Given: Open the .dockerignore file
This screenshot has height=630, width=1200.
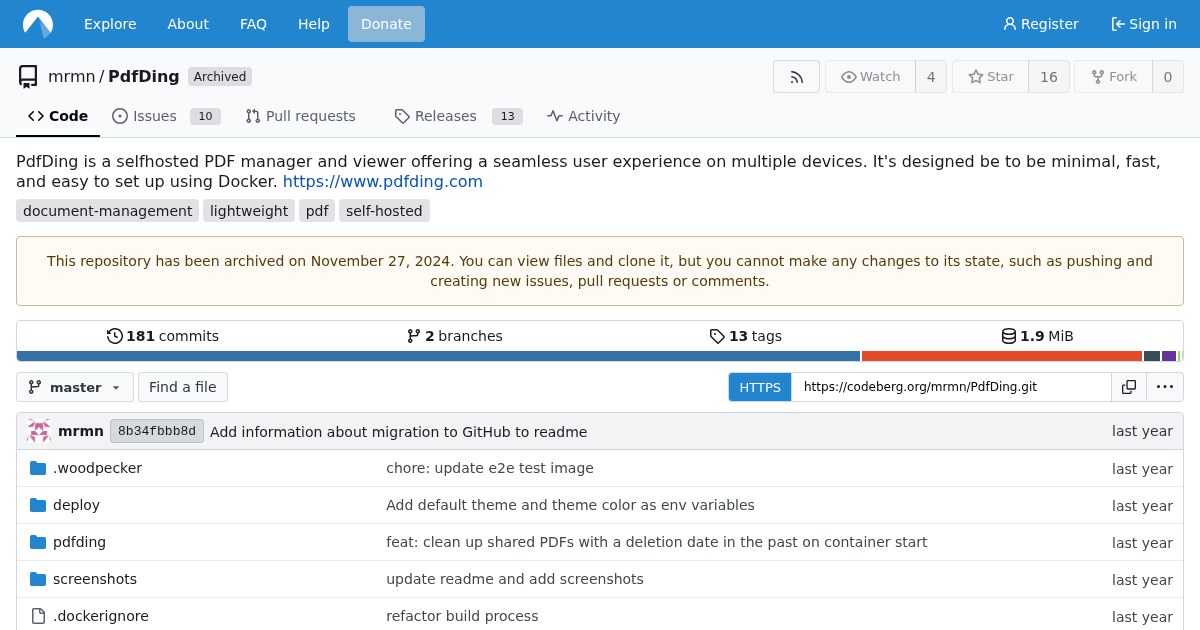Looking at the screenshot, I should click(101, 616).
